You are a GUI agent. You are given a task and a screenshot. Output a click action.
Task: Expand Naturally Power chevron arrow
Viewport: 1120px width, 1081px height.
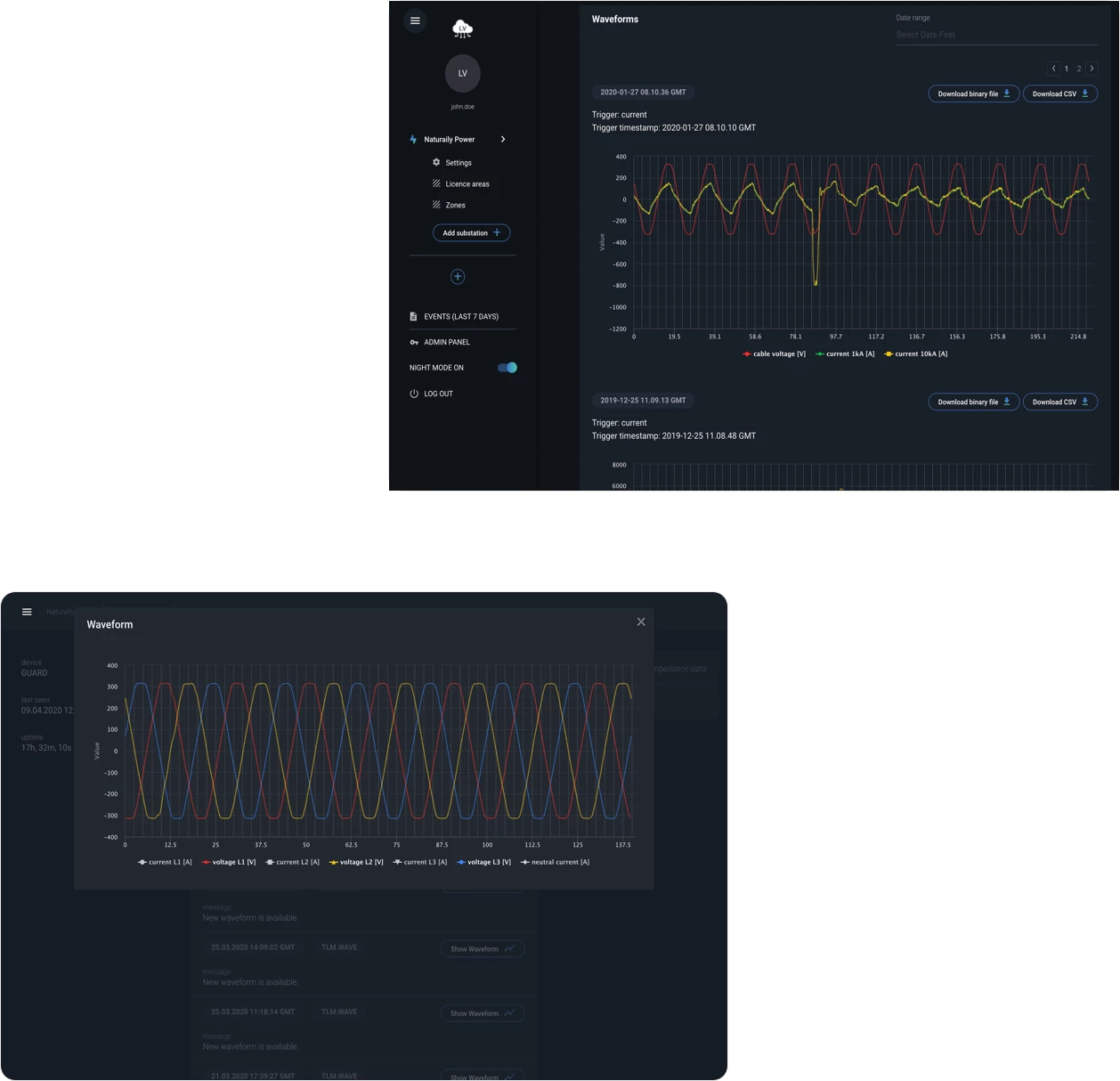[503, 140]
